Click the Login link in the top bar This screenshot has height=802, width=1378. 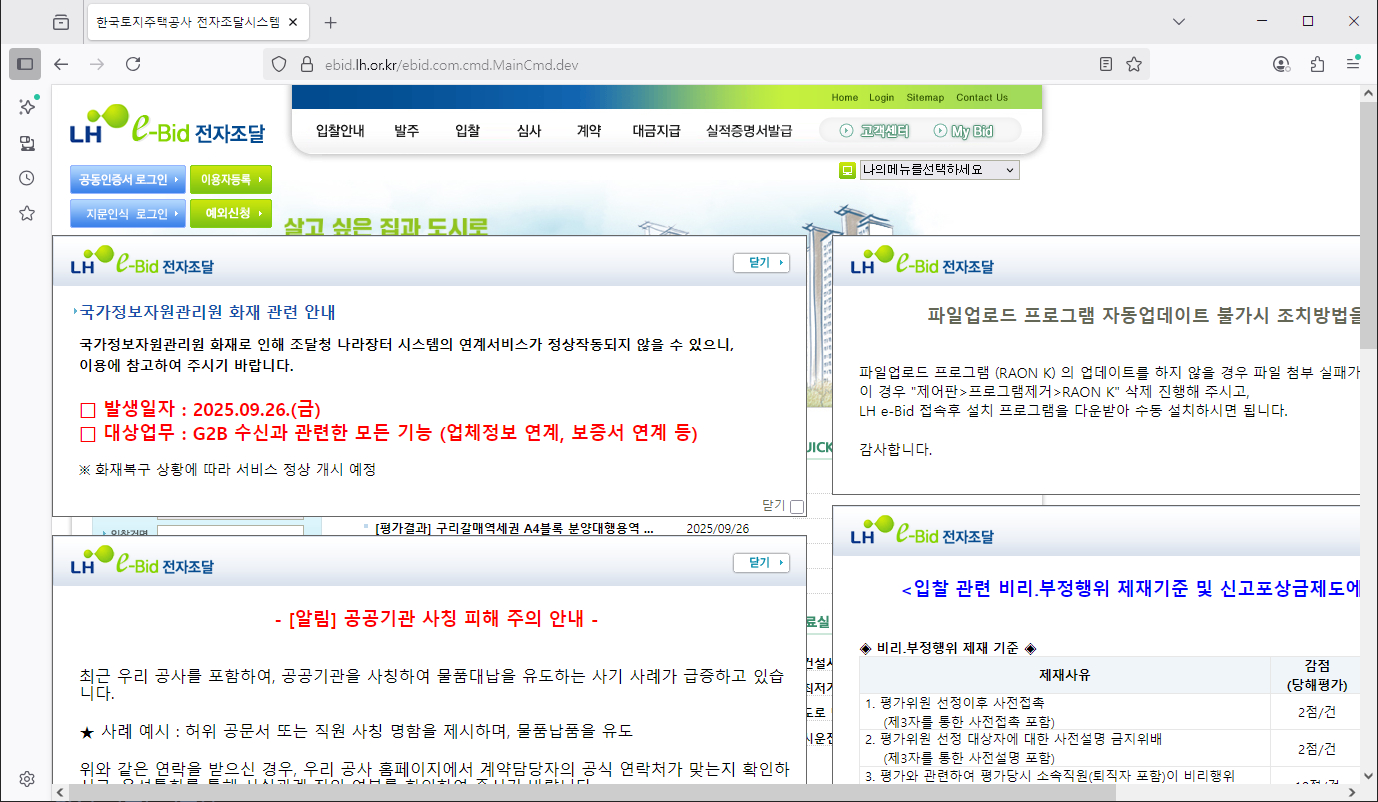[x=881, y=97]
